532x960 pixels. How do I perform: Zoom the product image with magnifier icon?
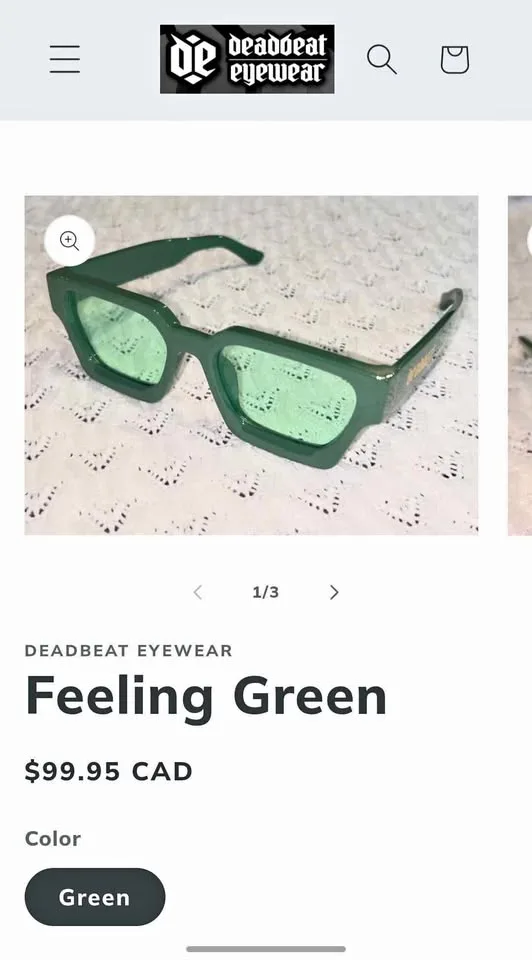click(x=70, y=241)
